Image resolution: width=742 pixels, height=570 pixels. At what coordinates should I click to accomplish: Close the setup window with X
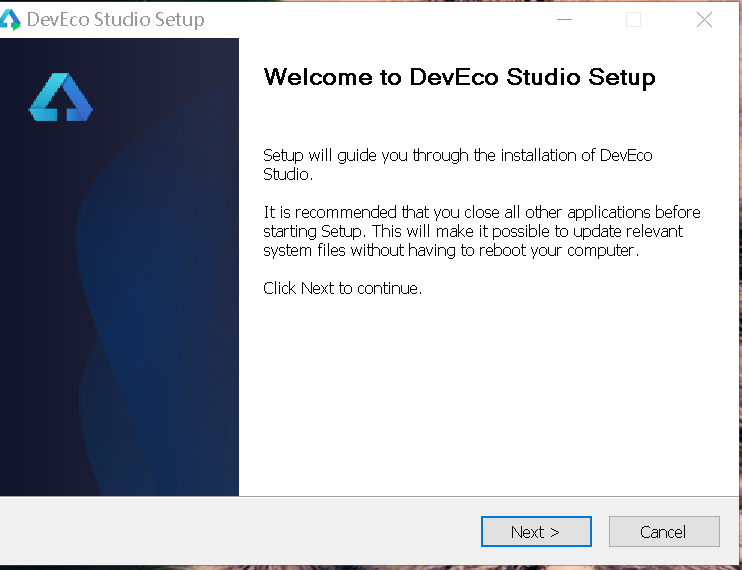tap(705, 19)
